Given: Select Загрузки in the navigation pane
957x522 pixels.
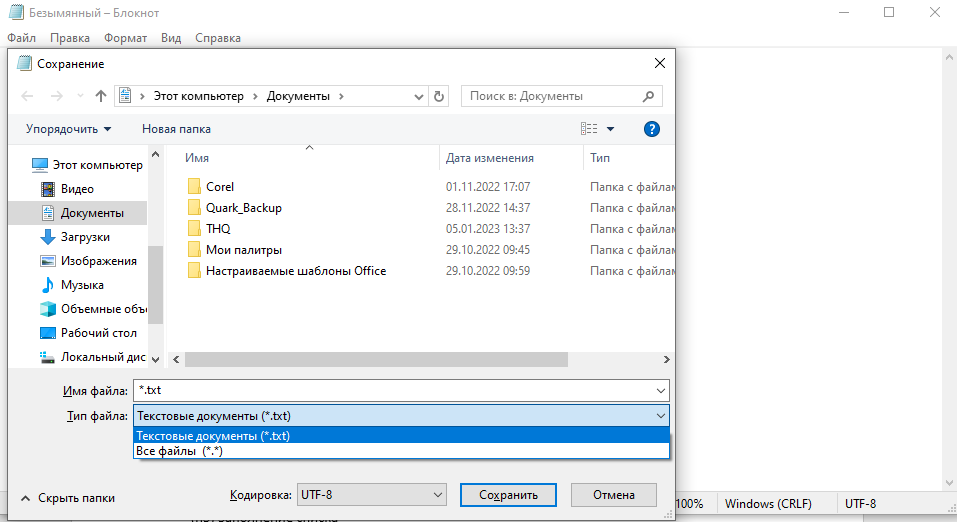Looking at the screenshot, I should point(85,237).
